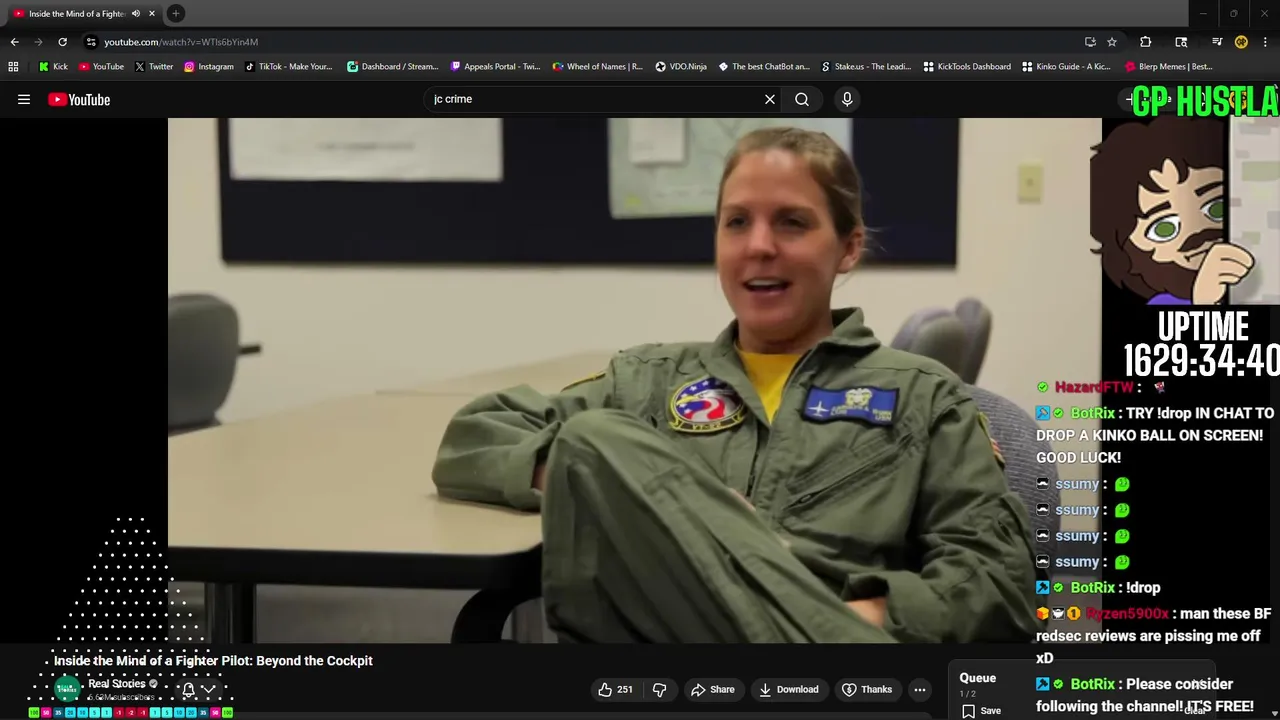
Task: Go to YouTube home via logo
Action: click(79, 99)
